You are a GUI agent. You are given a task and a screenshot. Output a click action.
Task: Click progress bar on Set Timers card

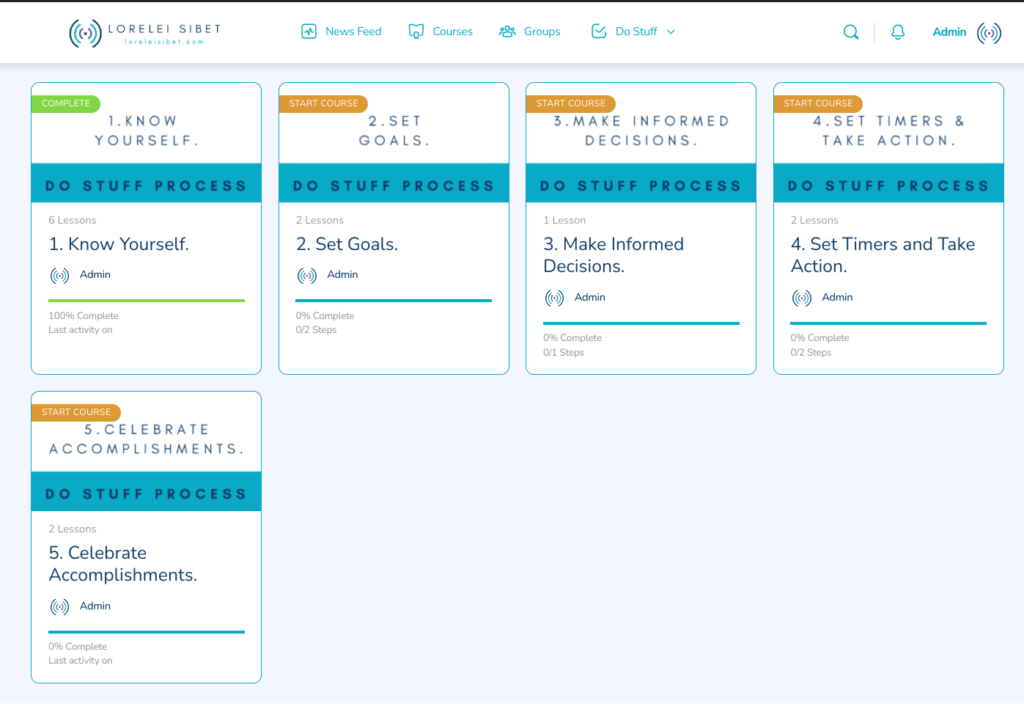[x=889, y=323]
